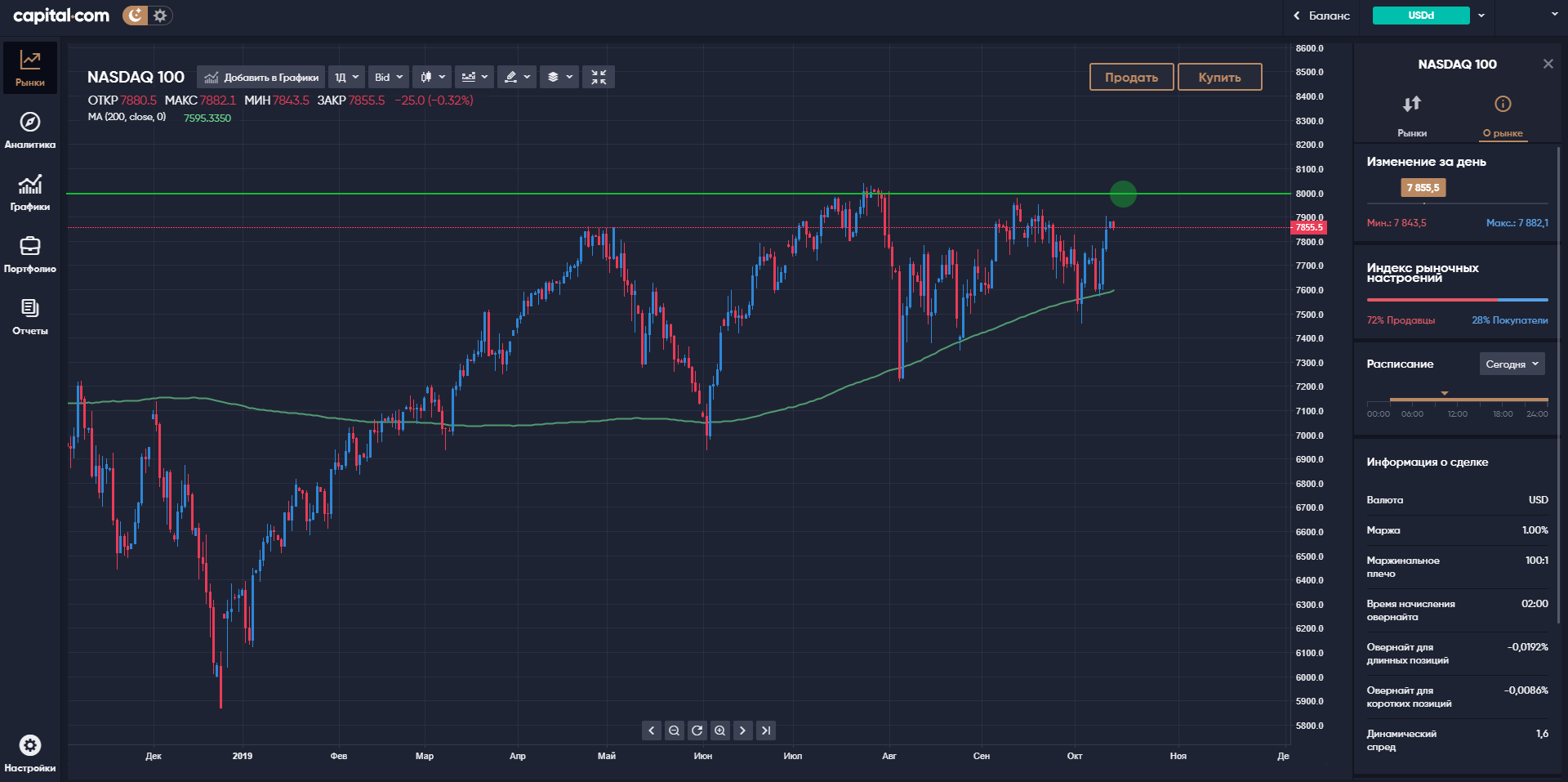Click Добавить в Графики button
The height and width of the screenshot is (782, 1568).
261,77
